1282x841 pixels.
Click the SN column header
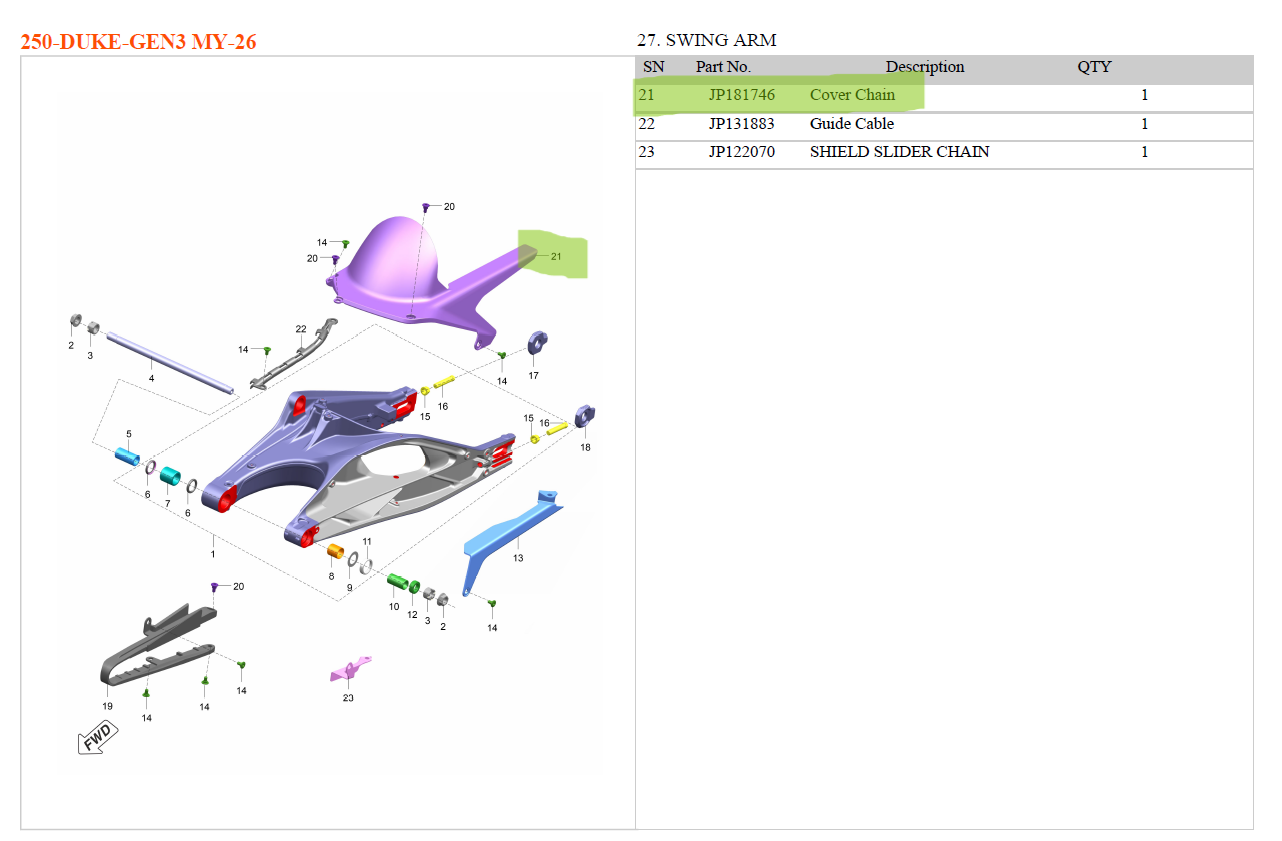[x=654, y=67]
